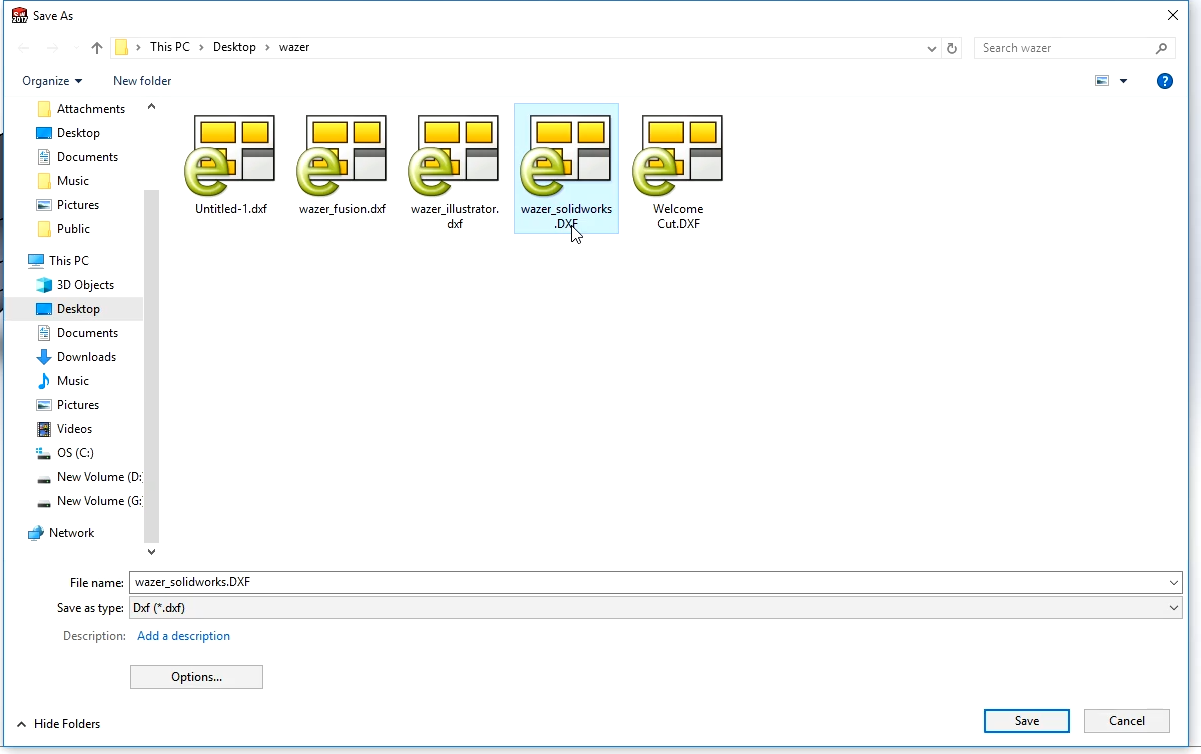1201x754 pixels.
Task: Create a New folder
Action: pyautogui.click(x=142, y=81)
